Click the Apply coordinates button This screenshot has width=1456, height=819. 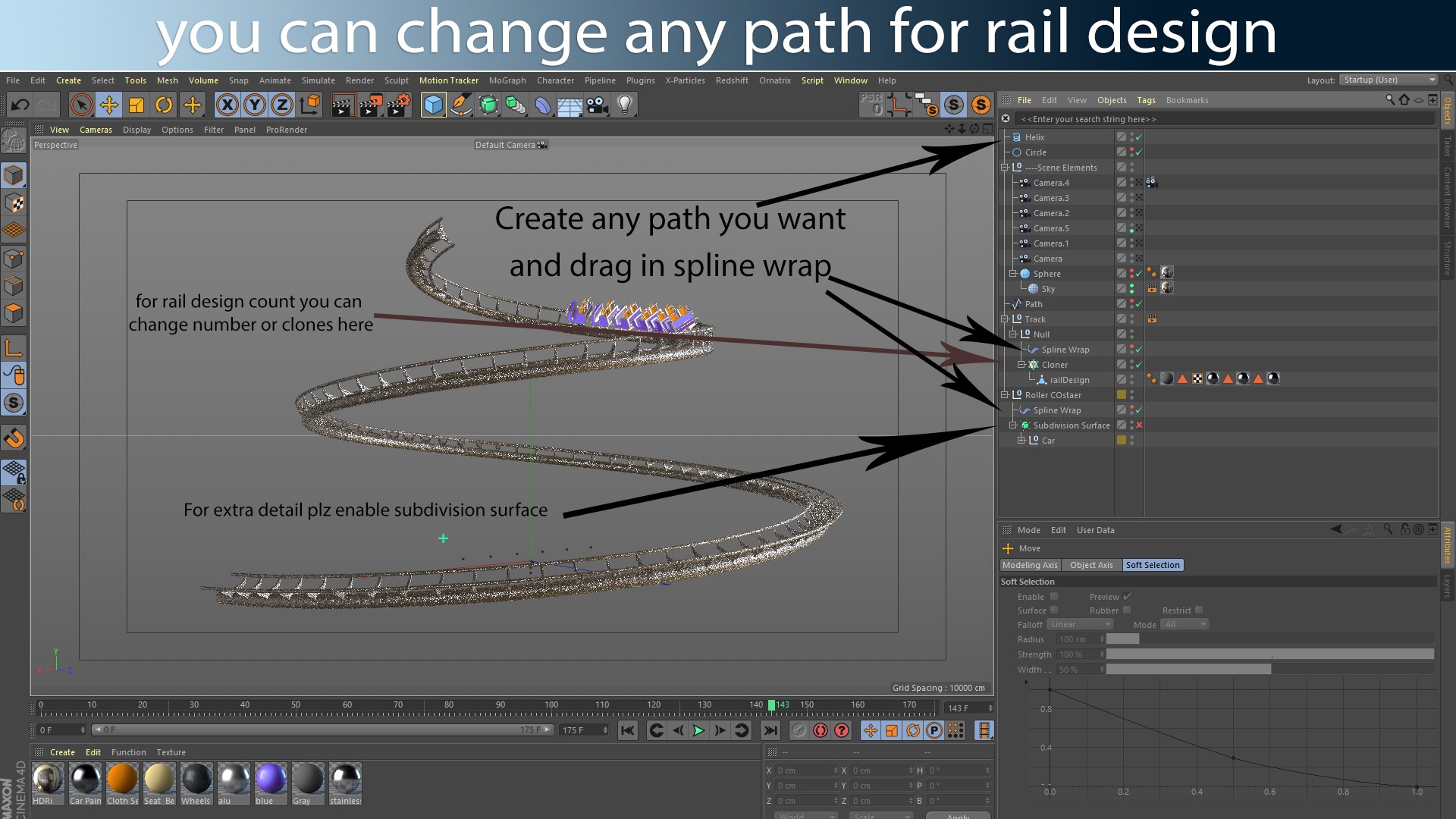[x=958, y=815]
